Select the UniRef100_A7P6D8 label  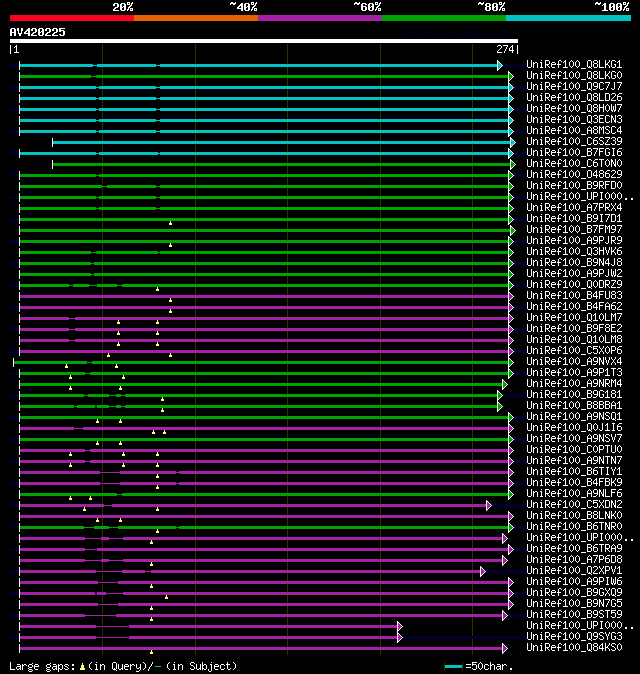click(574, 560)
